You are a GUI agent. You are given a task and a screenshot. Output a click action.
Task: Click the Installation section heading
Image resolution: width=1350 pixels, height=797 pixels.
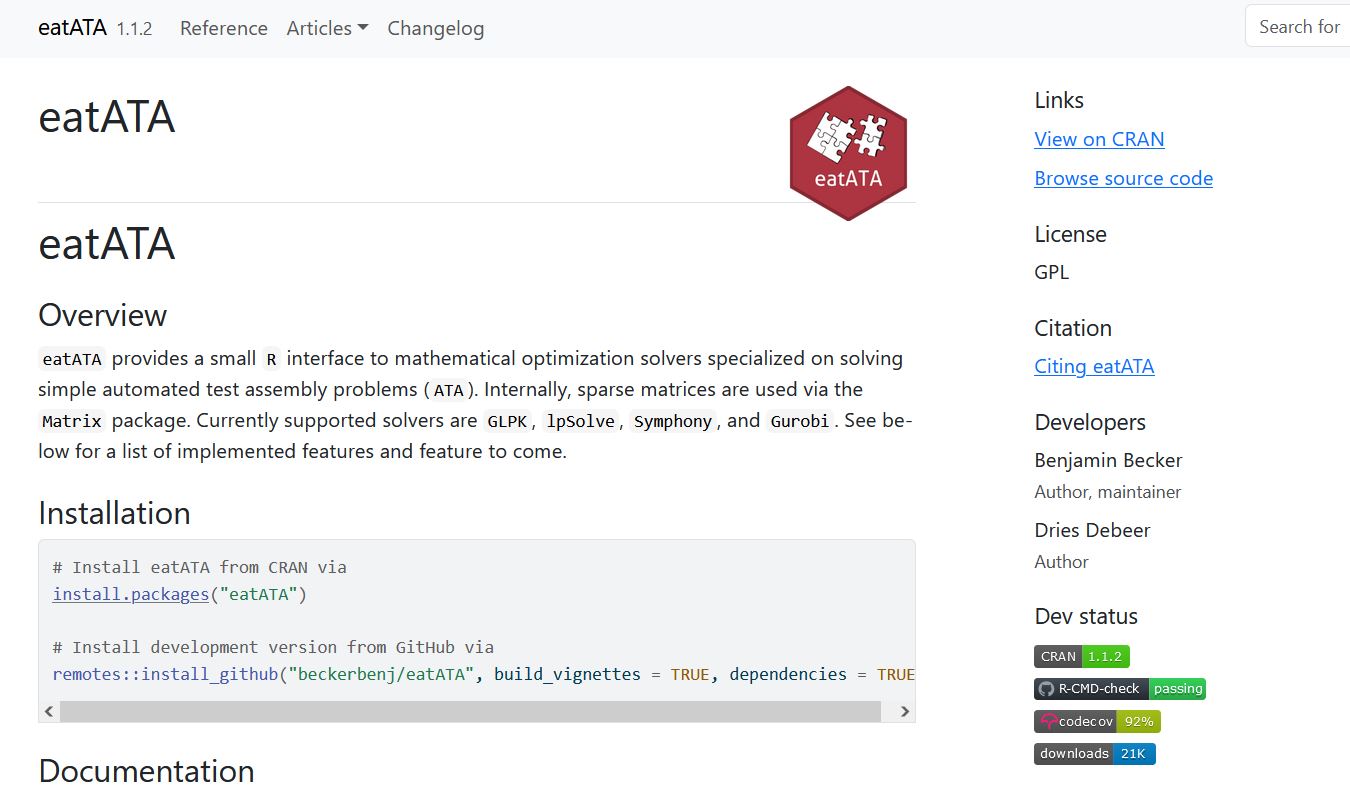coord(114,513)
